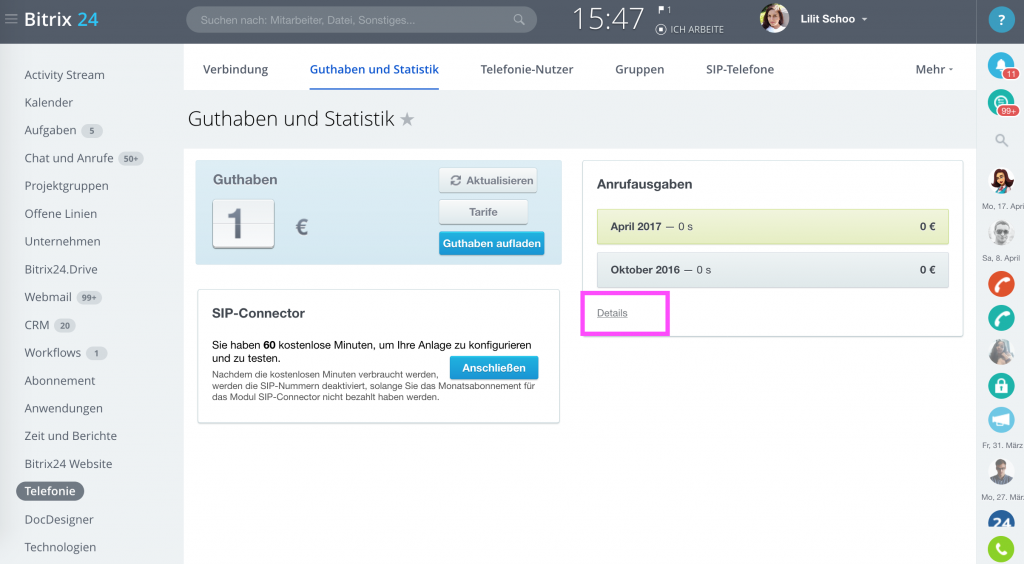Click the green phone dialer button
1024x564 pixels.
1001,549
